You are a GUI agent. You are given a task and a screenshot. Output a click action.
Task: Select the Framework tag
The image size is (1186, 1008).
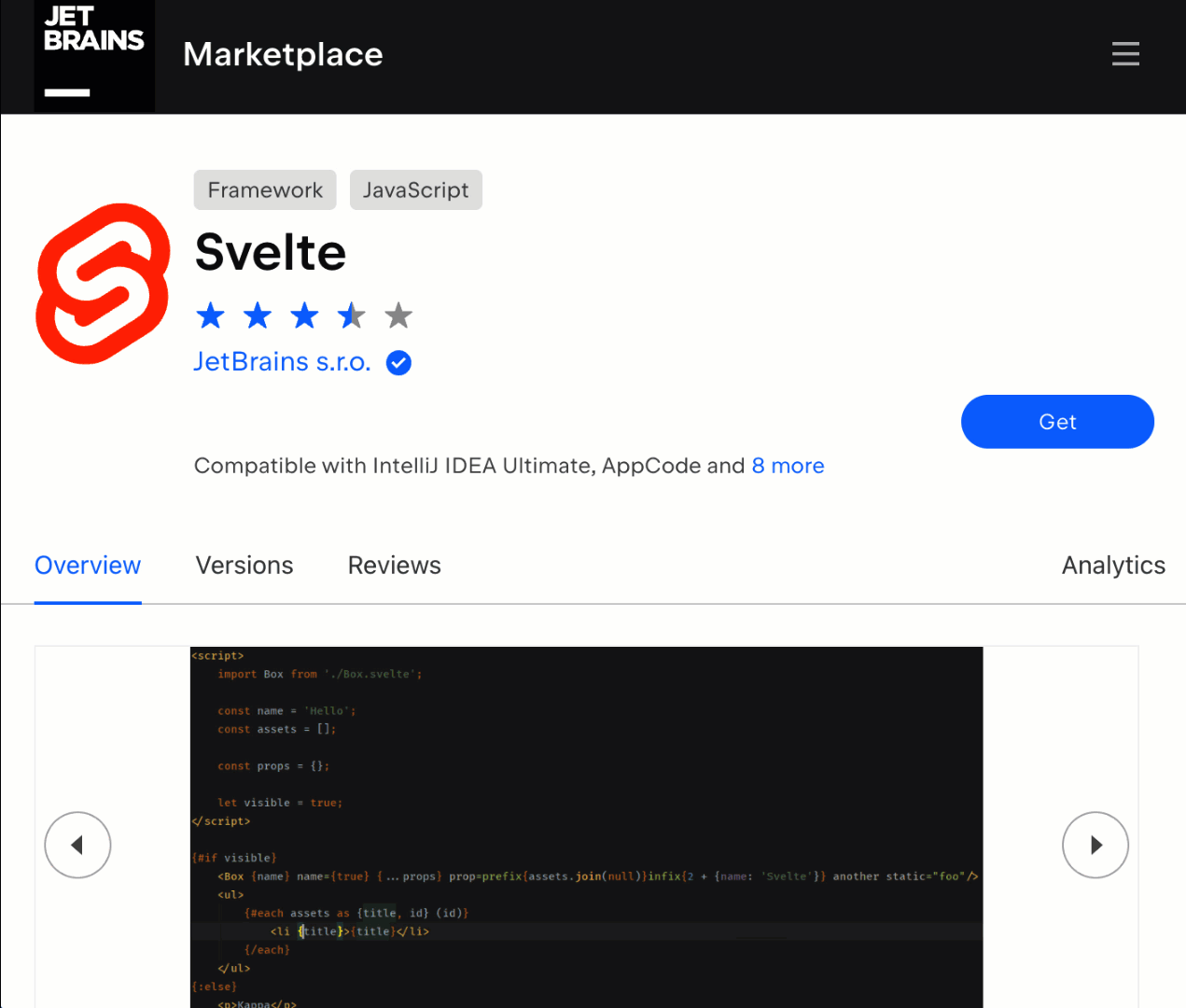coord(265,190)
